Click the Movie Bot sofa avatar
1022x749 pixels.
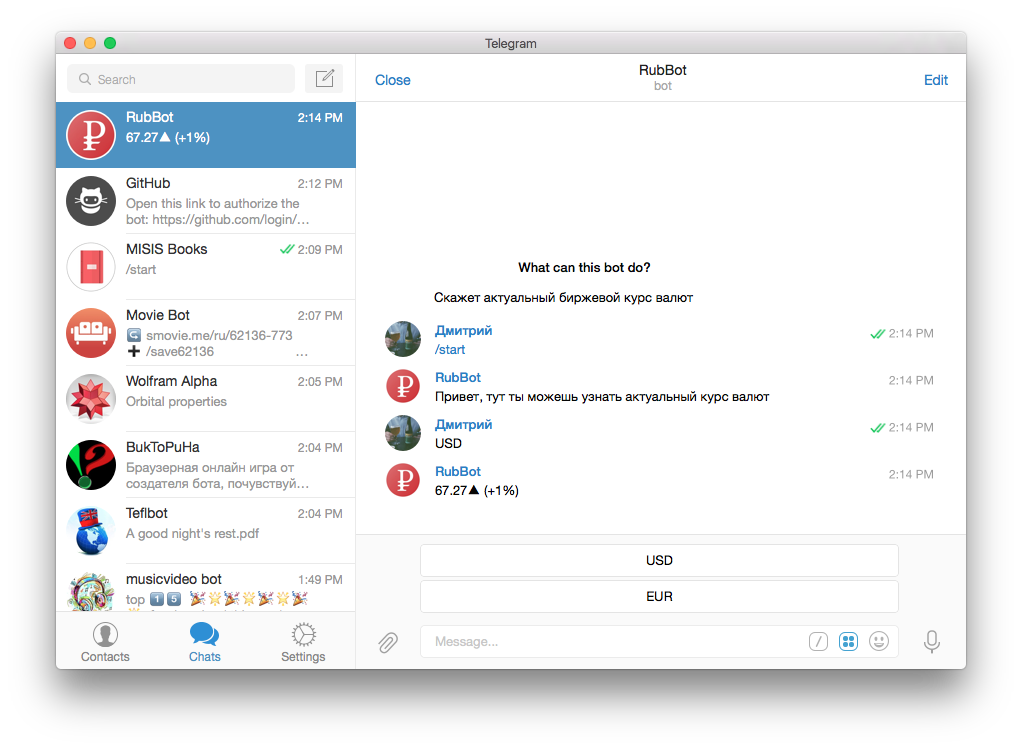(91, 332)
